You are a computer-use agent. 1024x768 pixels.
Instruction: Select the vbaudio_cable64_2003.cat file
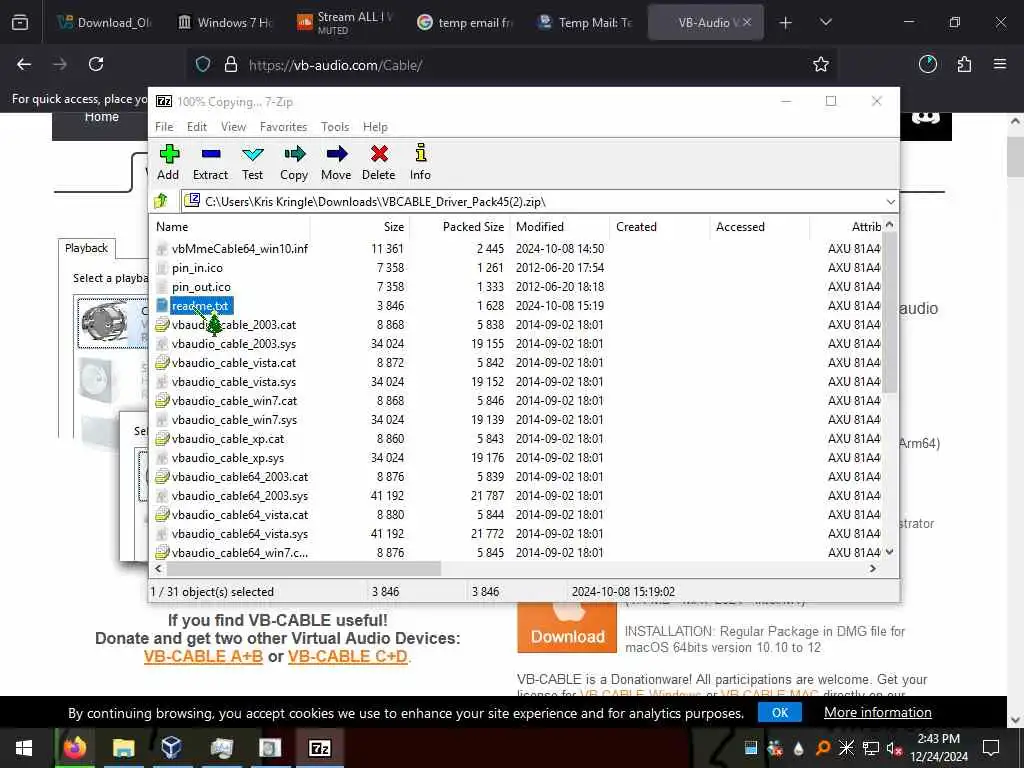pos(240,477)
